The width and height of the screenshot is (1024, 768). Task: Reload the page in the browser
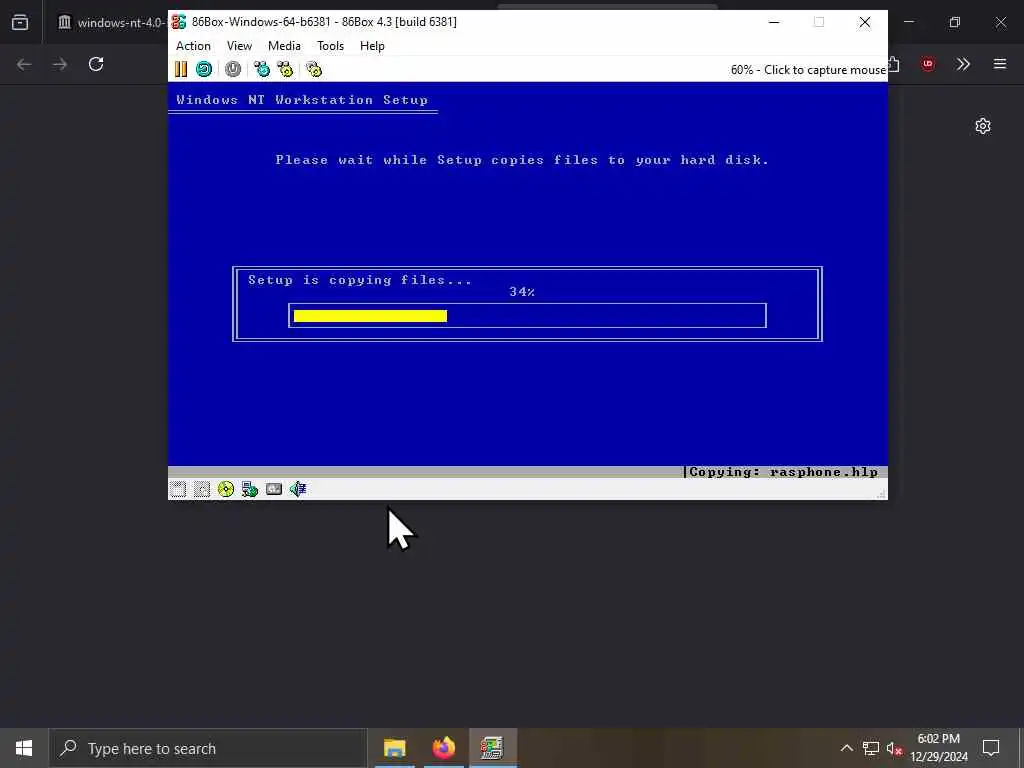pyautogui.click(x=96, y=64)
